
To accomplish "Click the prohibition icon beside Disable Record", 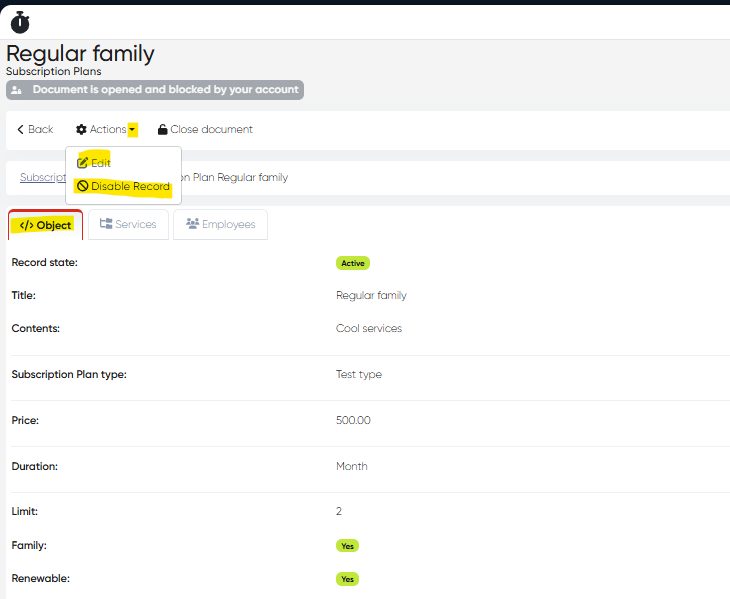I will pyautogui.click(x=83, y=187).
